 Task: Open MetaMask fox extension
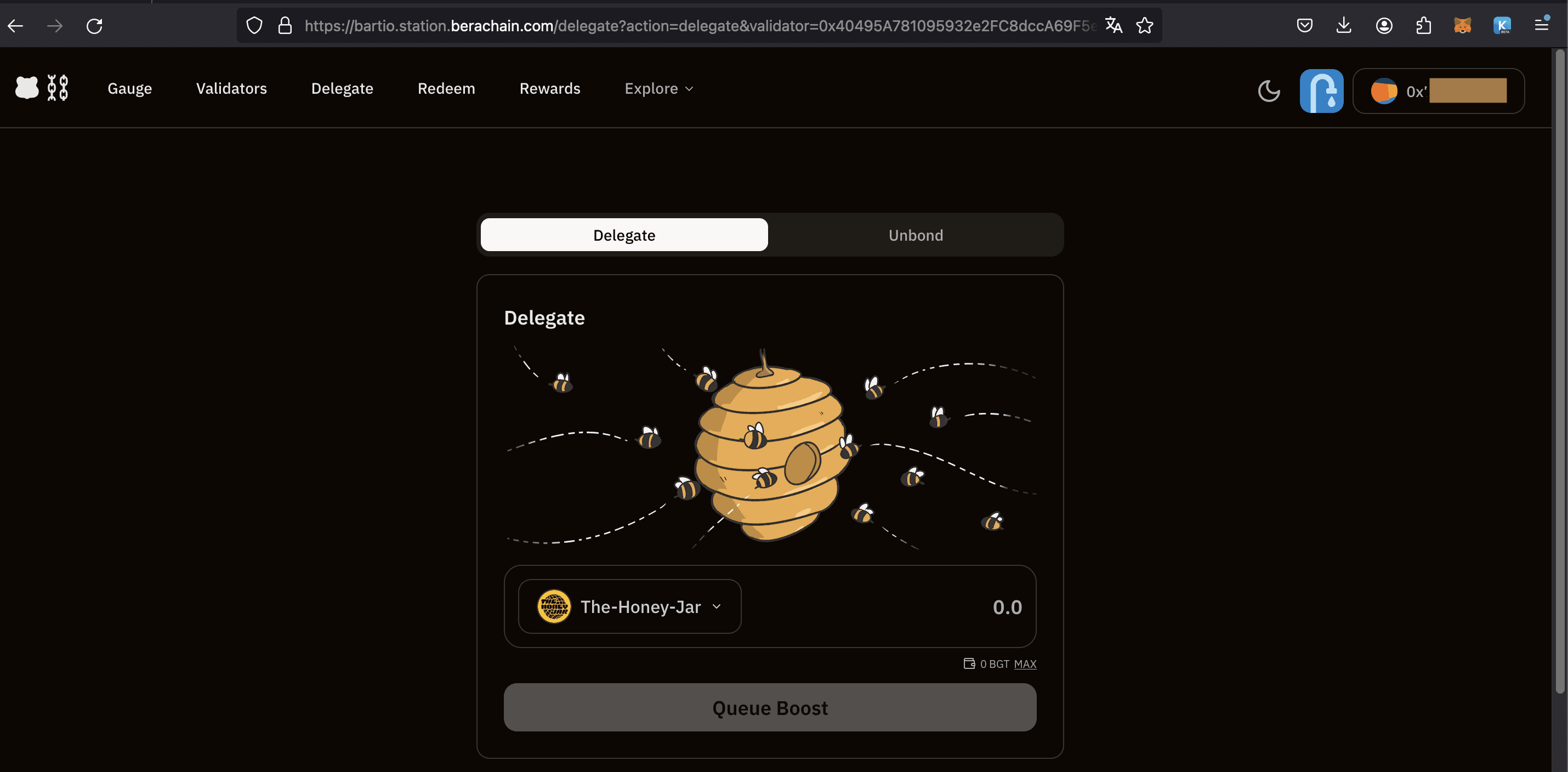coord(1462,26)
